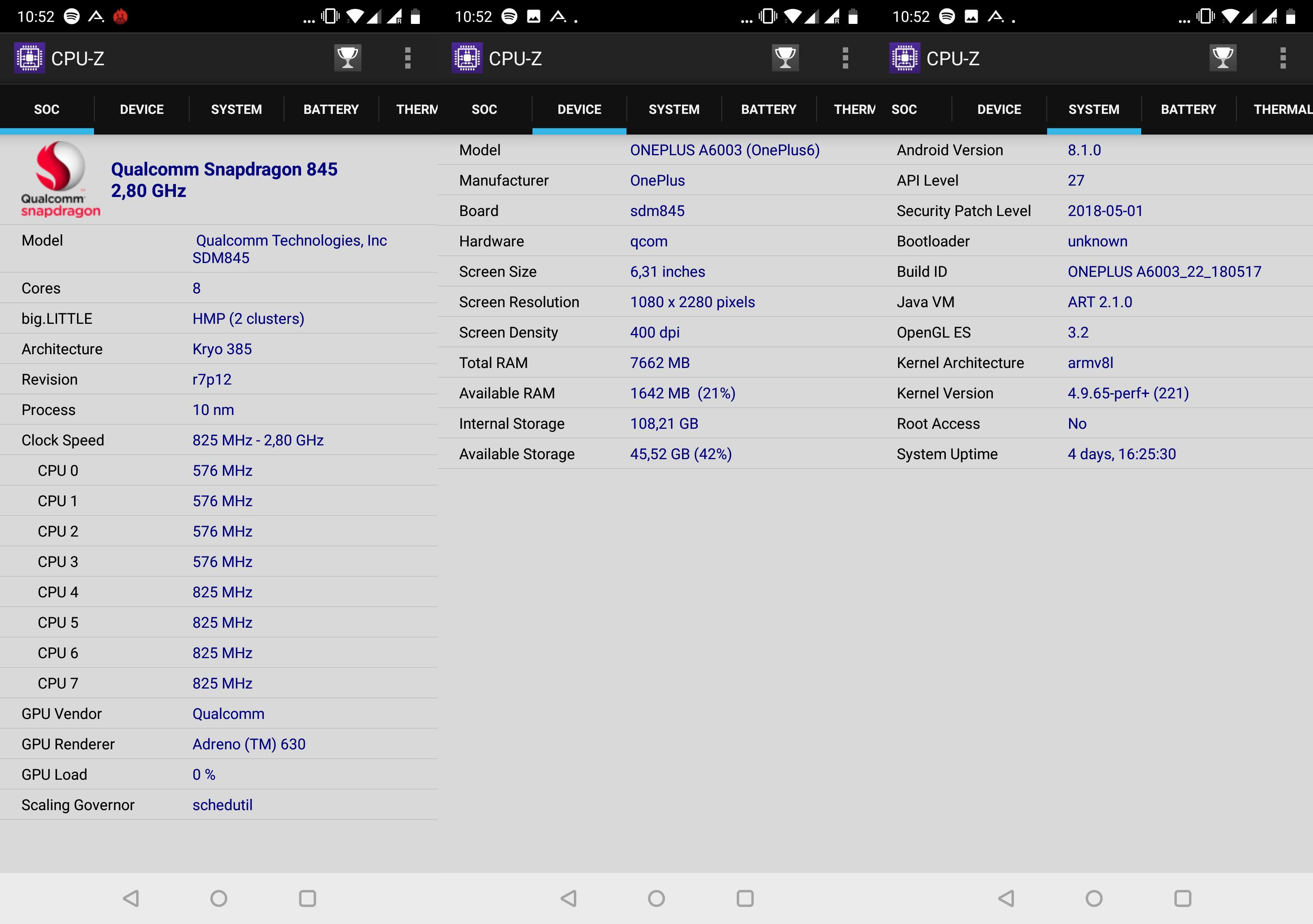This screenshot has width=1313, height=924.
Task: Tap the trophy icon in the left CPU-Z screen
Action: pos(348,58)
